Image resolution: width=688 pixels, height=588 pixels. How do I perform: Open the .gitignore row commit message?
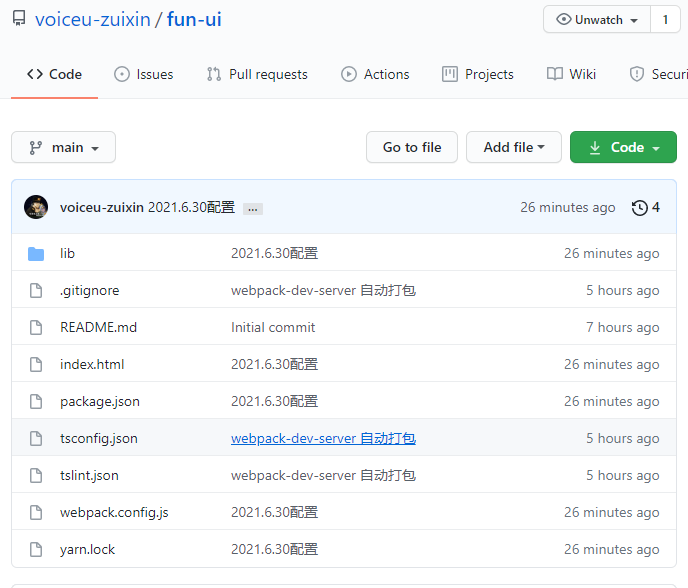[323, 290]
